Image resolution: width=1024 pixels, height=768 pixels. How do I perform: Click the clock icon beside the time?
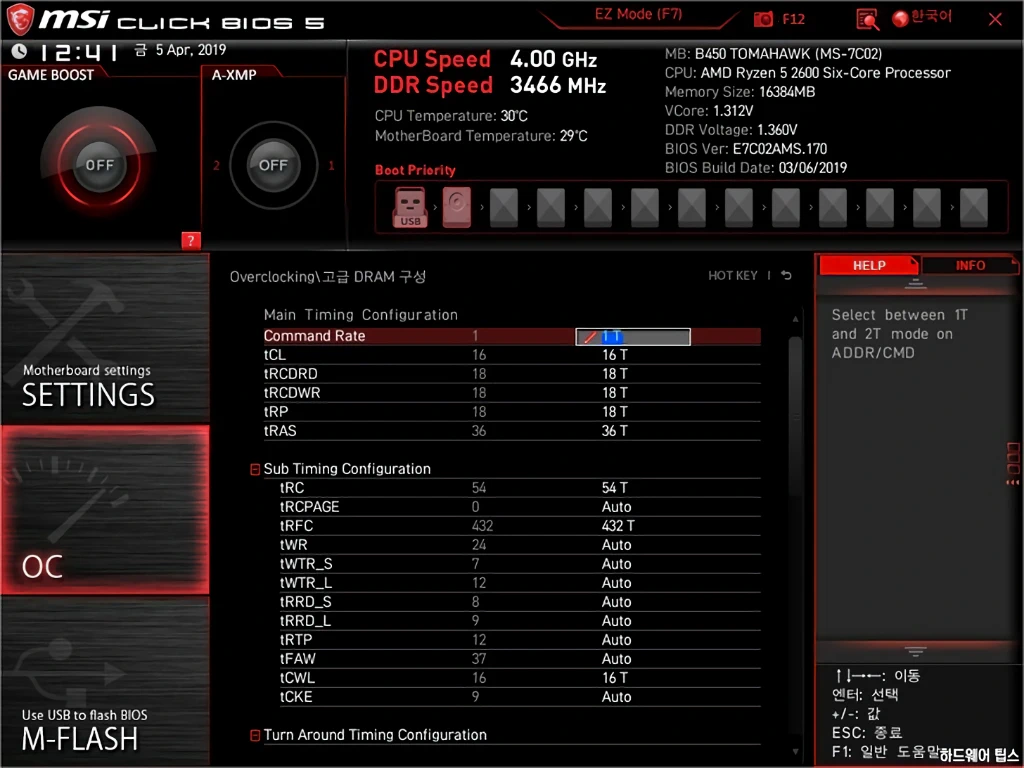(x=19, y=50)
